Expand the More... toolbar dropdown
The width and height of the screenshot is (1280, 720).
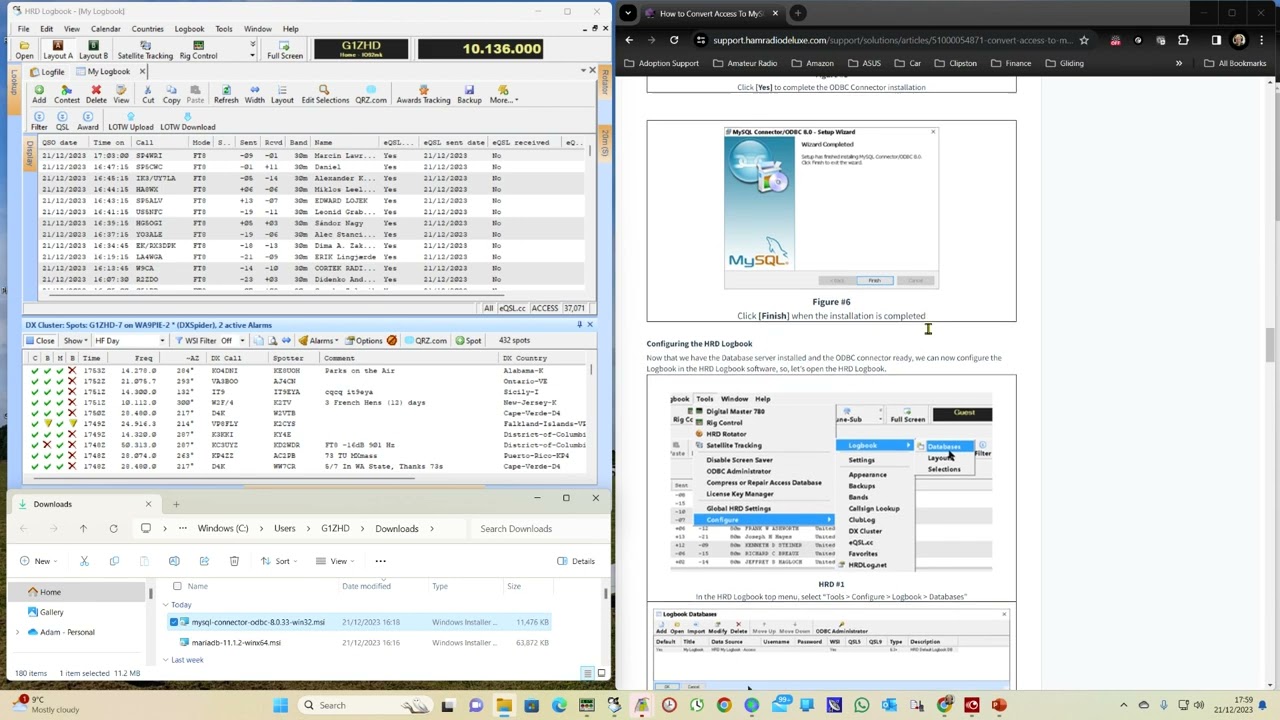503,94
